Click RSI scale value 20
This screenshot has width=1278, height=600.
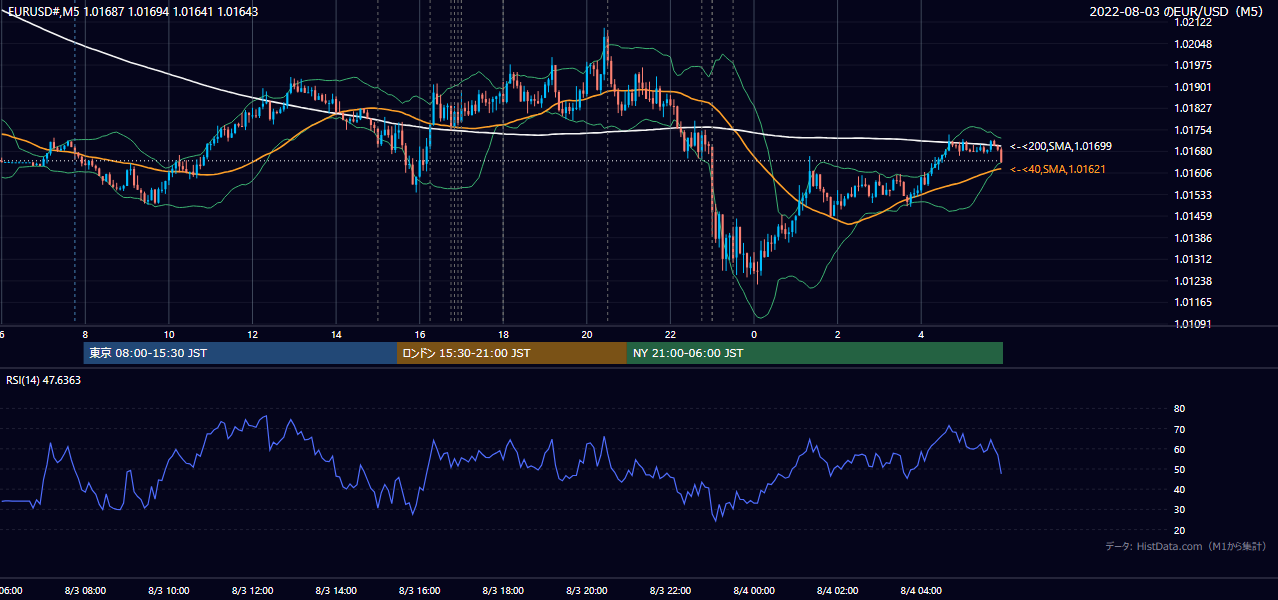1179,530
